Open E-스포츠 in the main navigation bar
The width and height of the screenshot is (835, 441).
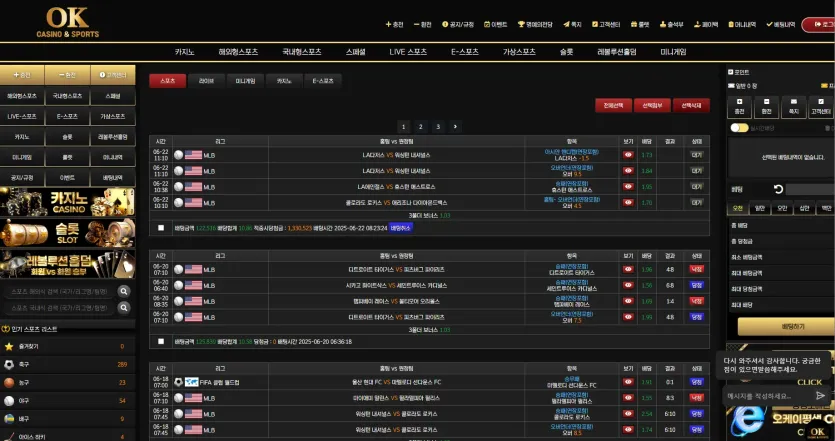[465, 52]
